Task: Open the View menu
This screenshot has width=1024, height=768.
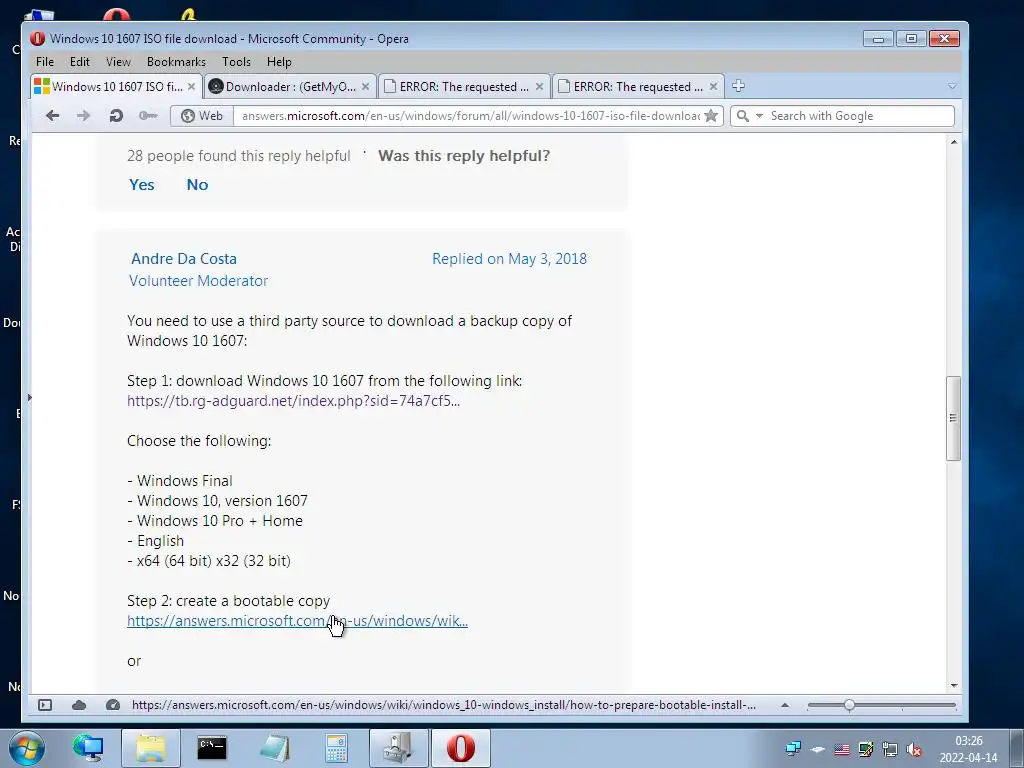Action: pos(118,61)
